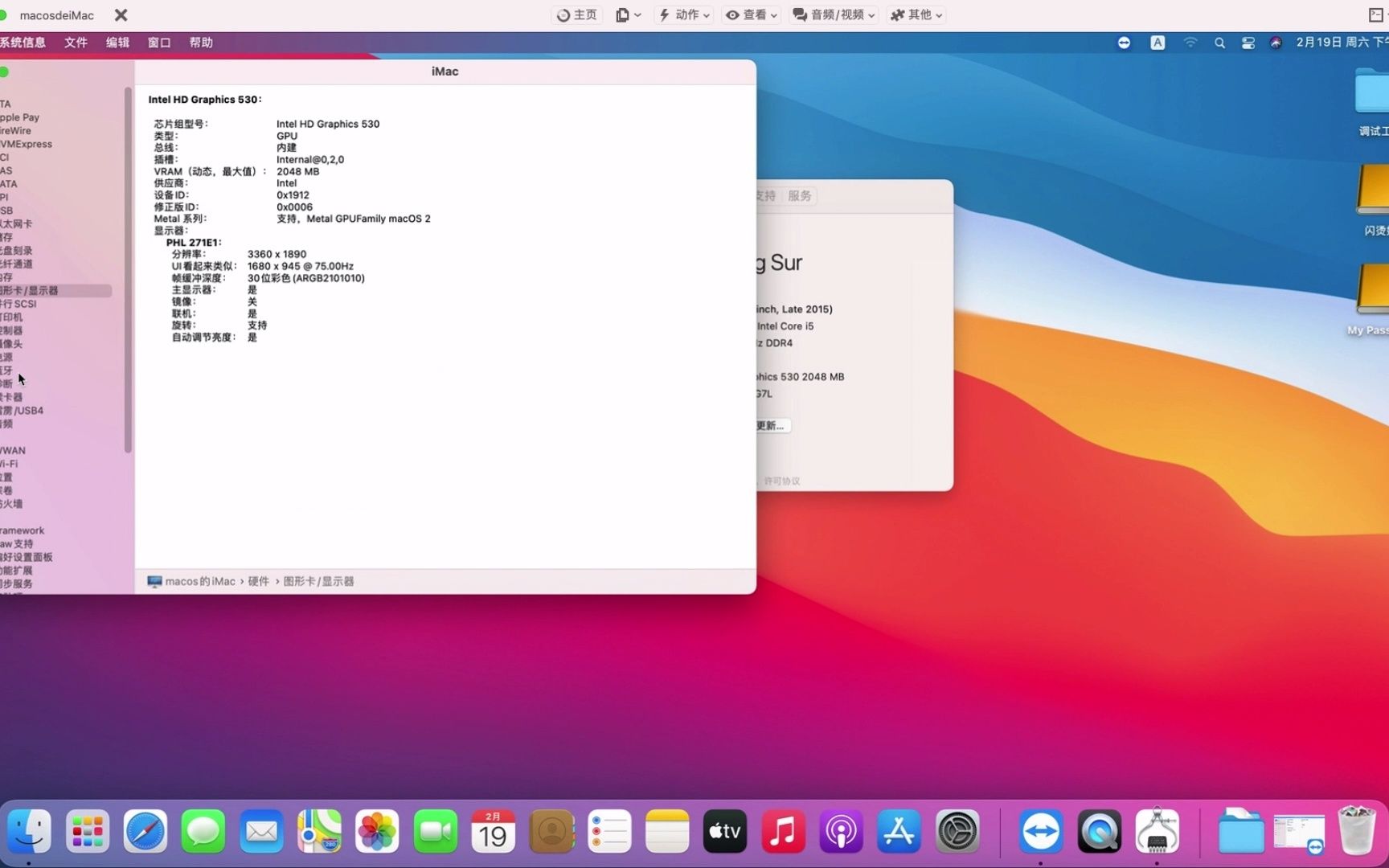Open System Preferences gear in Dock
The height and width of the screenshot is (868, 1389).
tap(957, 831)
